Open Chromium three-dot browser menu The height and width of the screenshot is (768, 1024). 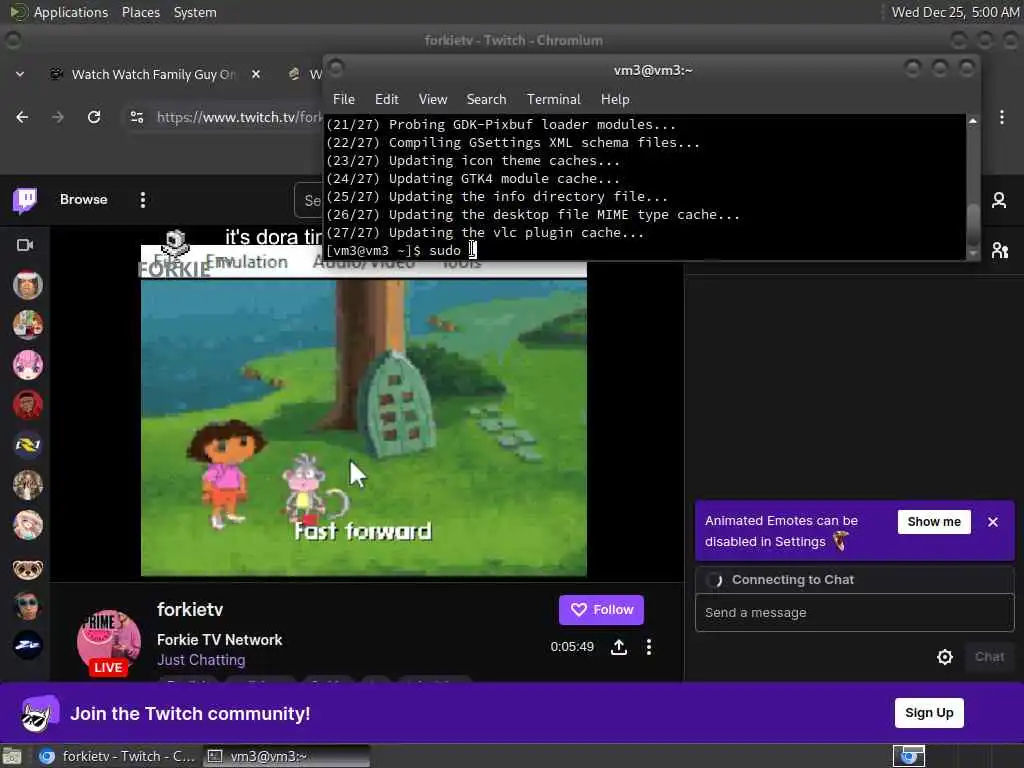click(x=1001, y=117)
